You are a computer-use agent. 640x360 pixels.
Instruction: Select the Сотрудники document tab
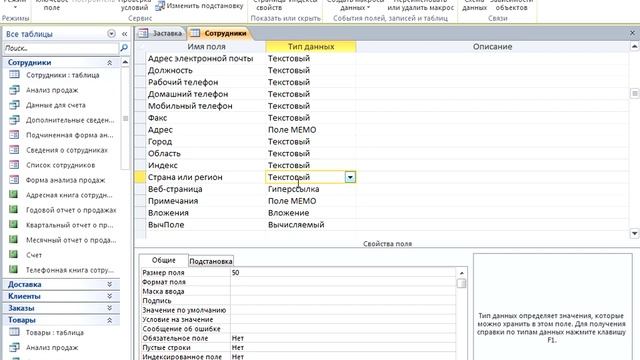point(220,33)
